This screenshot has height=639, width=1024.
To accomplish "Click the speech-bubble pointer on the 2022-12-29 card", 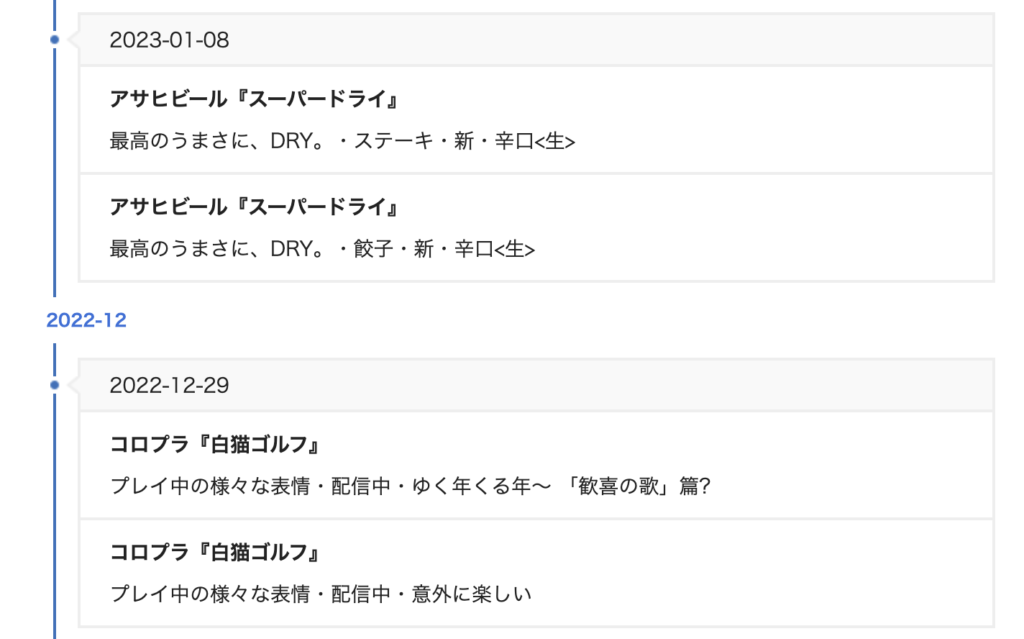I will tap(73, 385).
